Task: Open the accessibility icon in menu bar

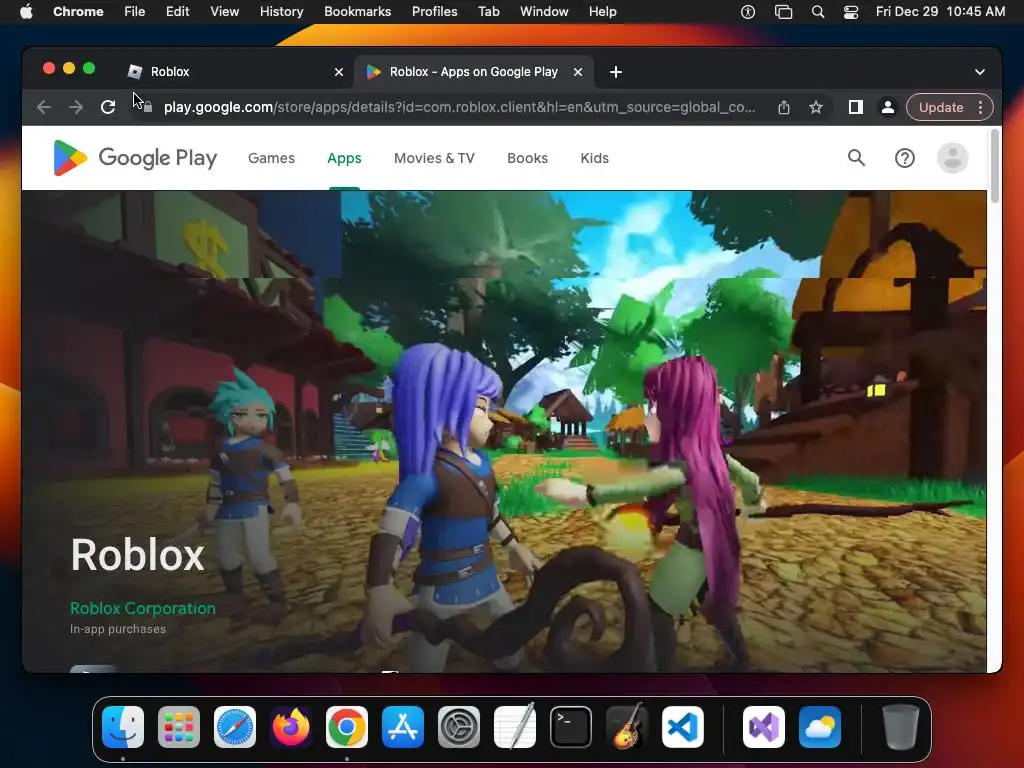Action: (x=748, y=12)
